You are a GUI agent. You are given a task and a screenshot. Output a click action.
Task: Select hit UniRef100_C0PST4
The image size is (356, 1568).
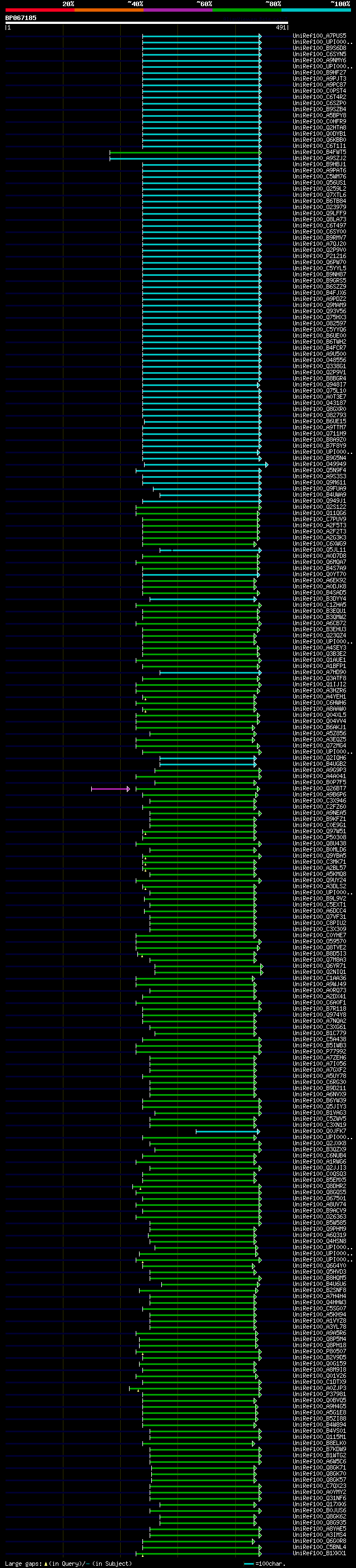319,91
